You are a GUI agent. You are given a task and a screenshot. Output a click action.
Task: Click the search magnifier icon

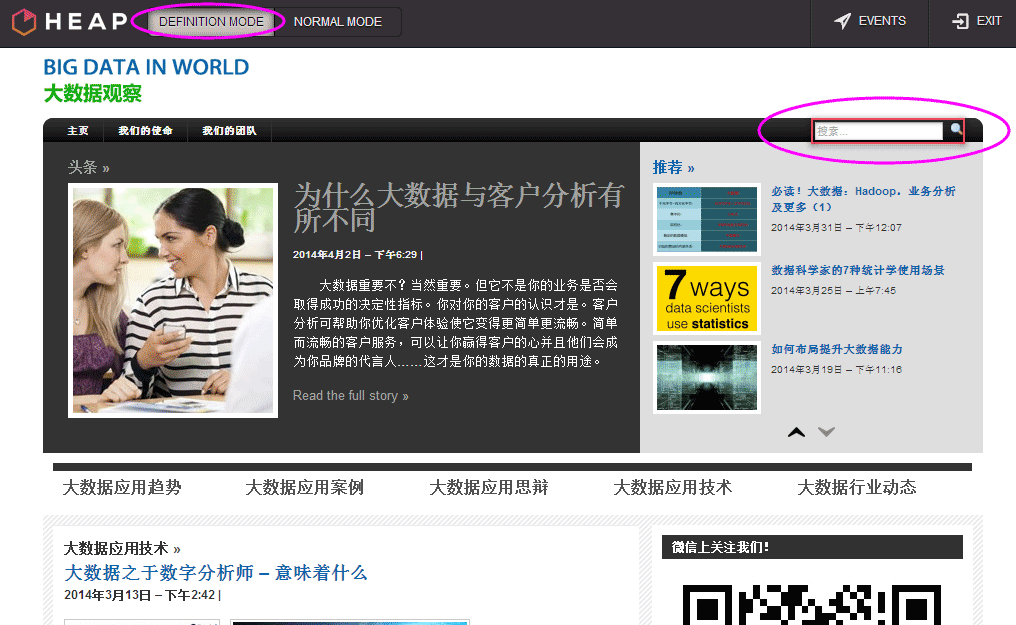[956, 130]
